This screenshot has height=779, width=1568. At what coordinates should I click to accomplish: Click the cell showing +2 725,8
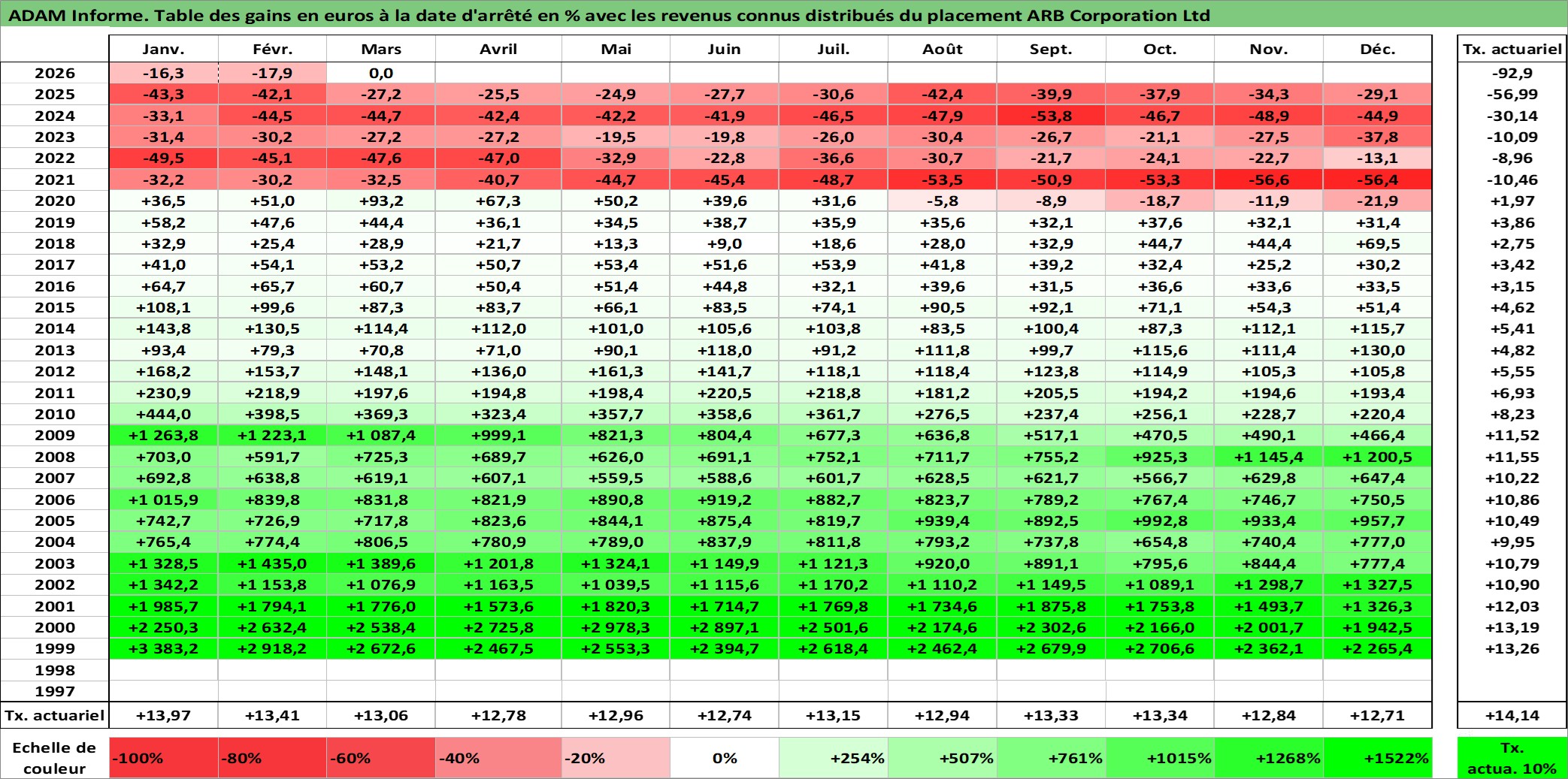click(498, 627)
